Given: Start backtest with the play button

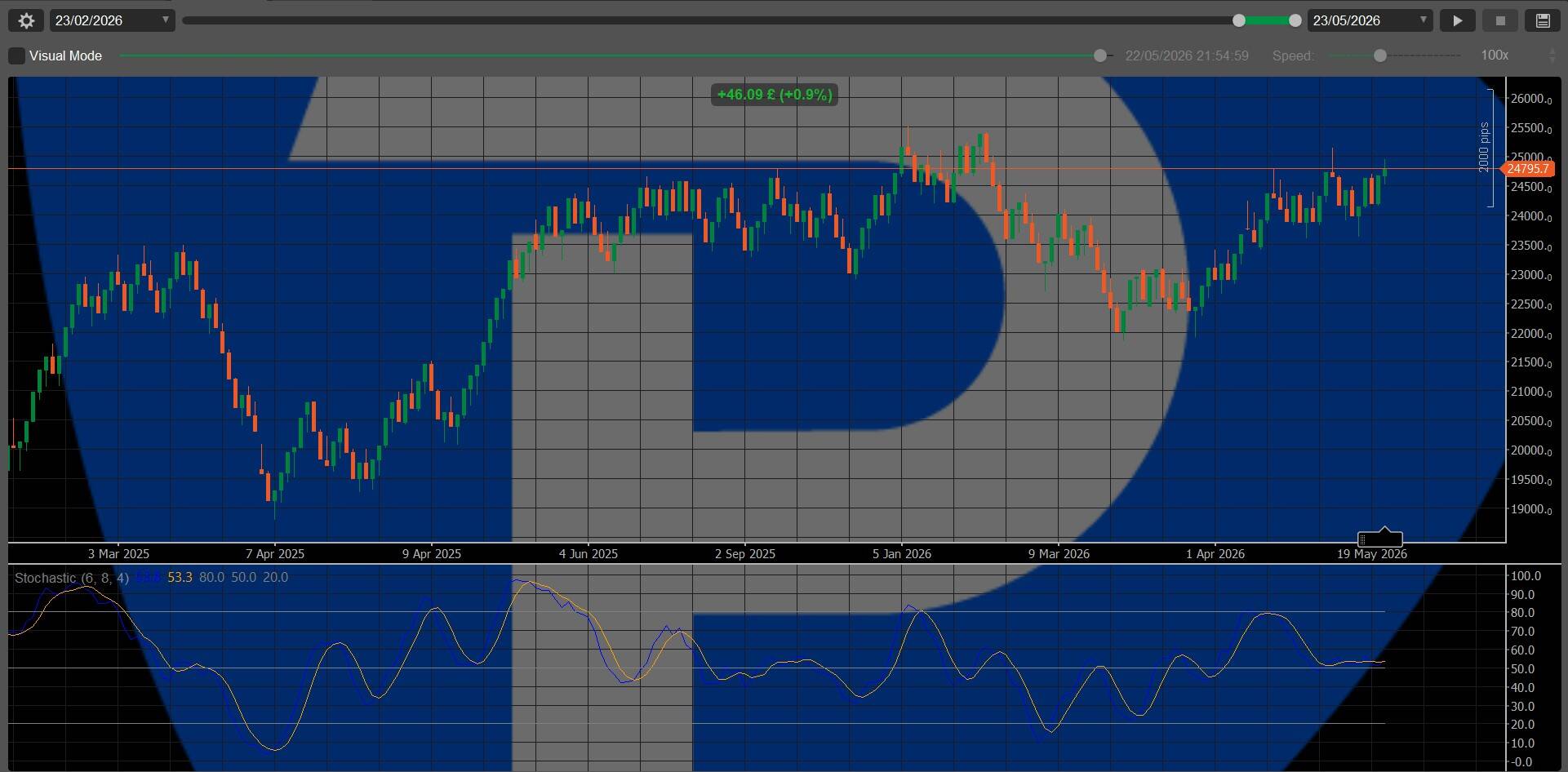Looking at the screenshot, I should pyautogui.click(x=1457, y=20).
